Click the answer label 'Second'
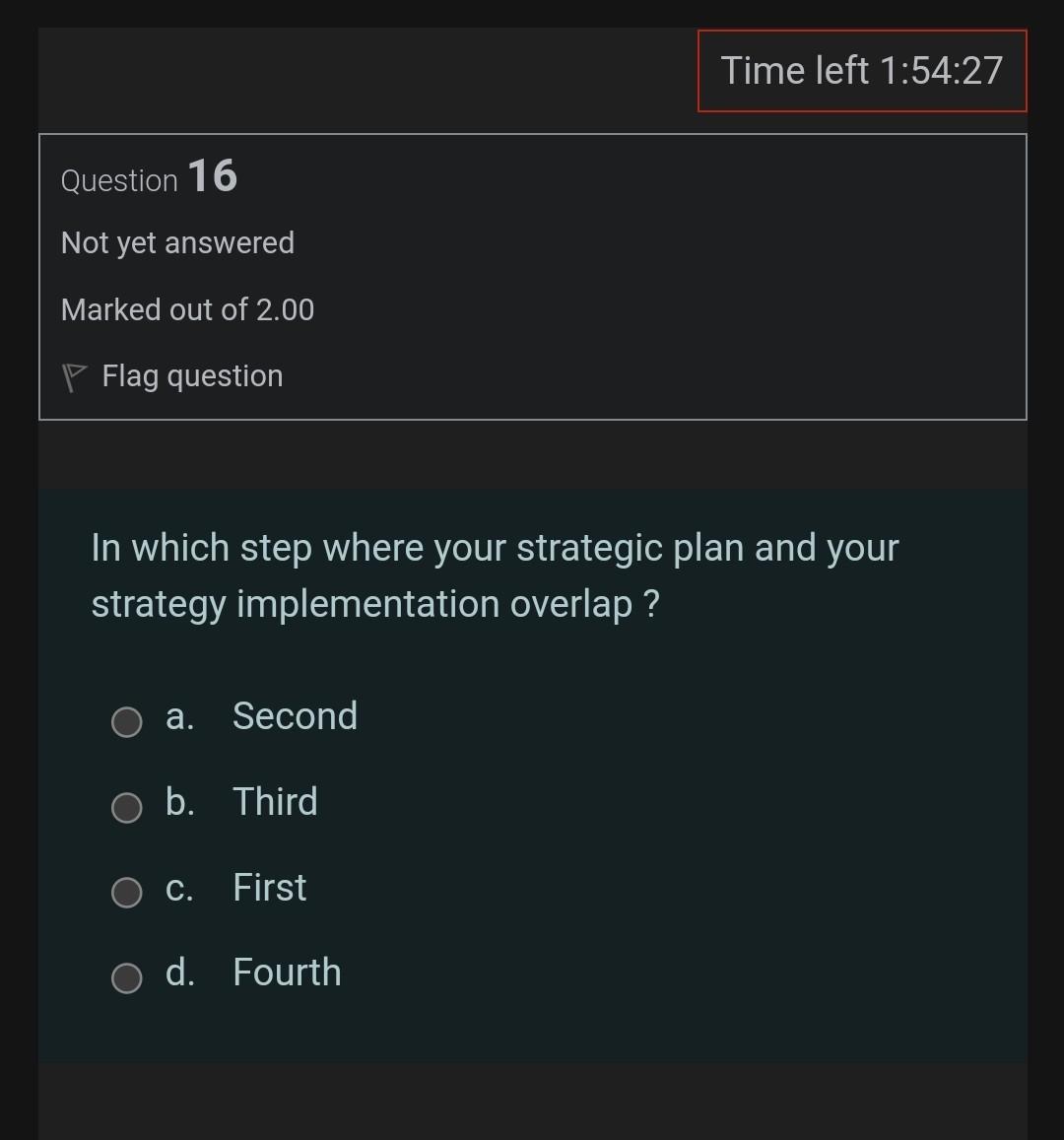This screenshot has height=1140, width=1064. tap(295, 717)
